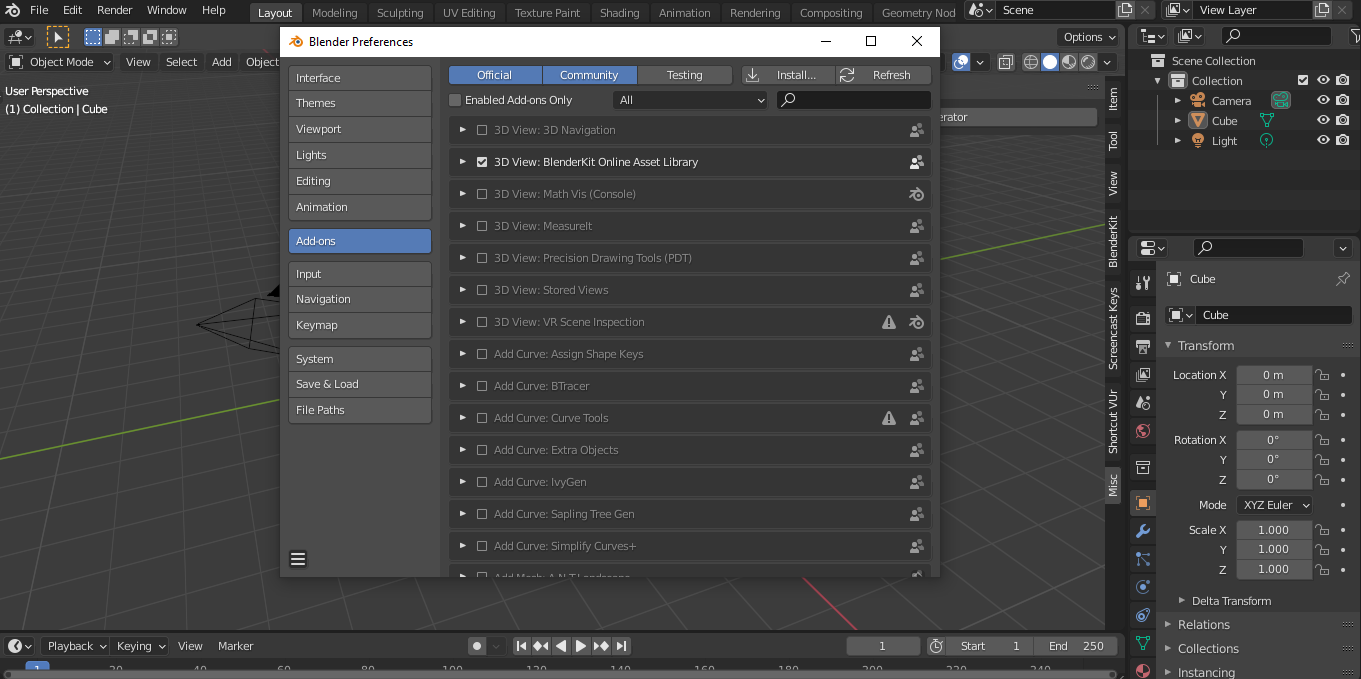The height and width of the screenshot is (679, 1361).
Task: Open the Keymap preferences section
Action: [x=360, y=325]
